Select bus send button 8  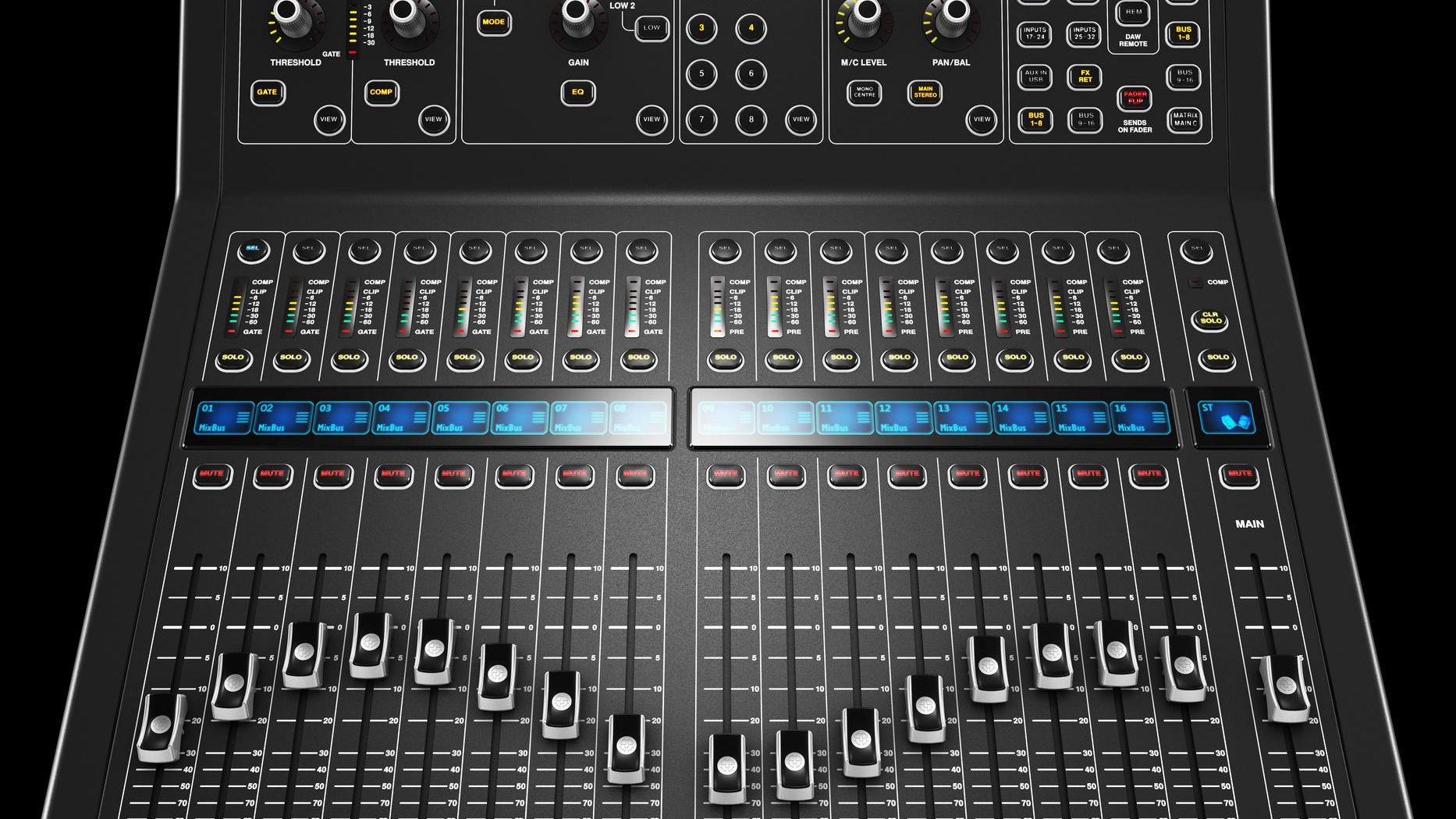point(751,119)
